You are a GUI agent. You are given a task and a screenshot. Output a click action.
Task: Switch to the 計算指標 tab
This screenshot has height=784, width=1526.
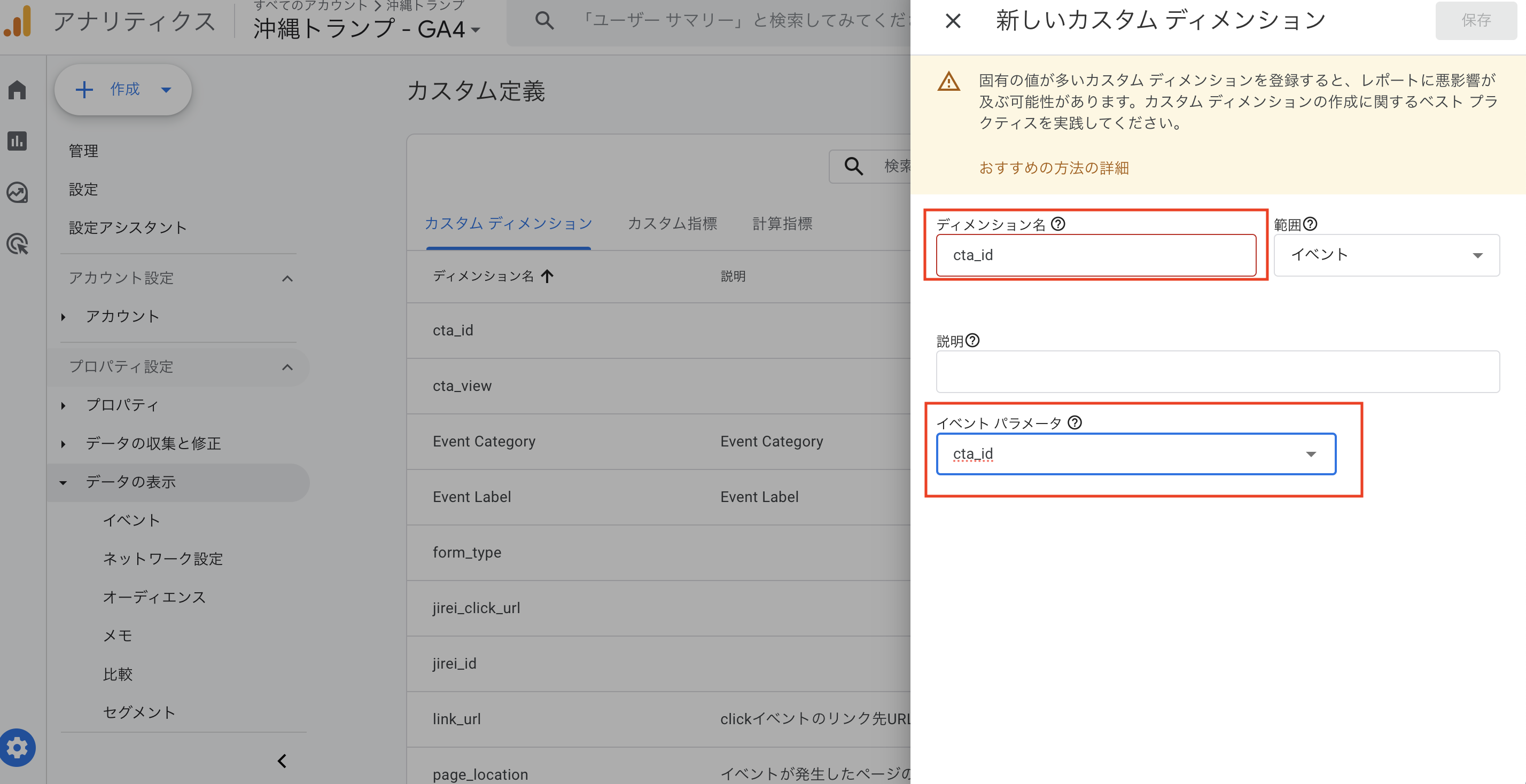[782, 223]
